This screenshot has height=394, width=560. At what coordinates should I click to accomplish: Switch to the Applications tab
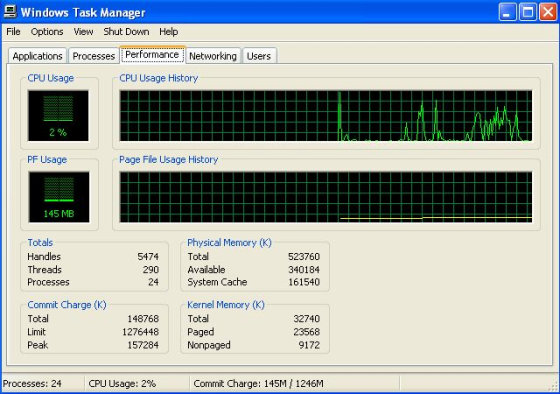coord(38,56)
